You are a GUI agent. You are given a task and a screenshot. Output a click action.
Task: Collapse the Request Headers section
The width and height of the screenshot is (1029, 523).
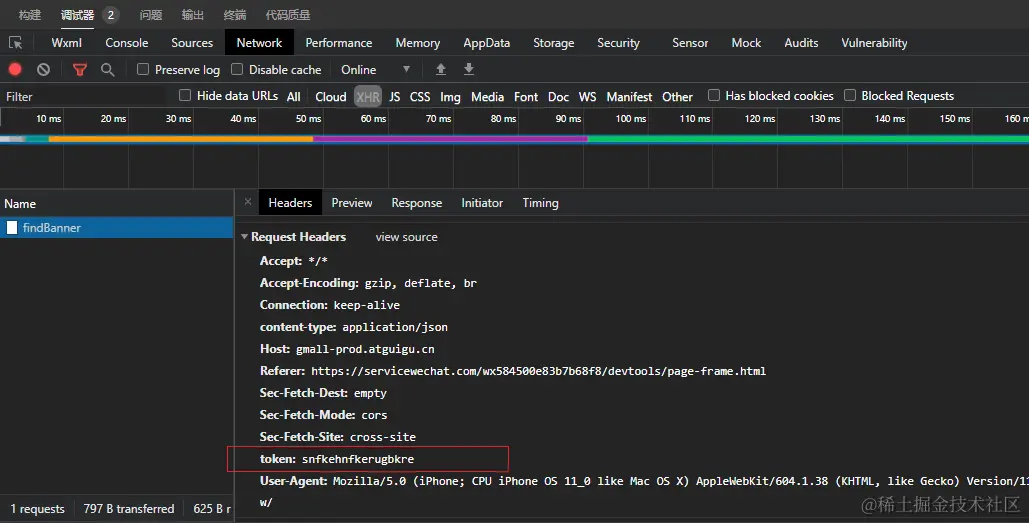click(245, 237)
